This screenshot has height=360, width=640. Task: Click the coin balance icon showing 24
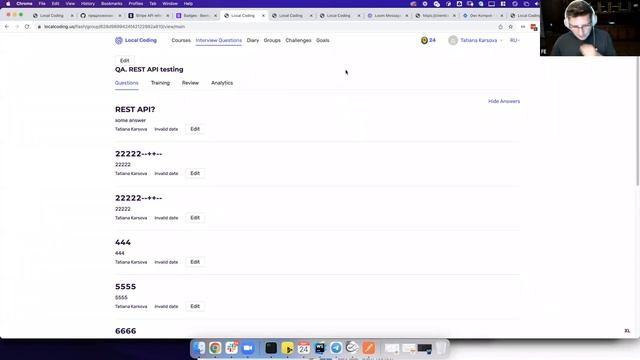tap(424, 40)
